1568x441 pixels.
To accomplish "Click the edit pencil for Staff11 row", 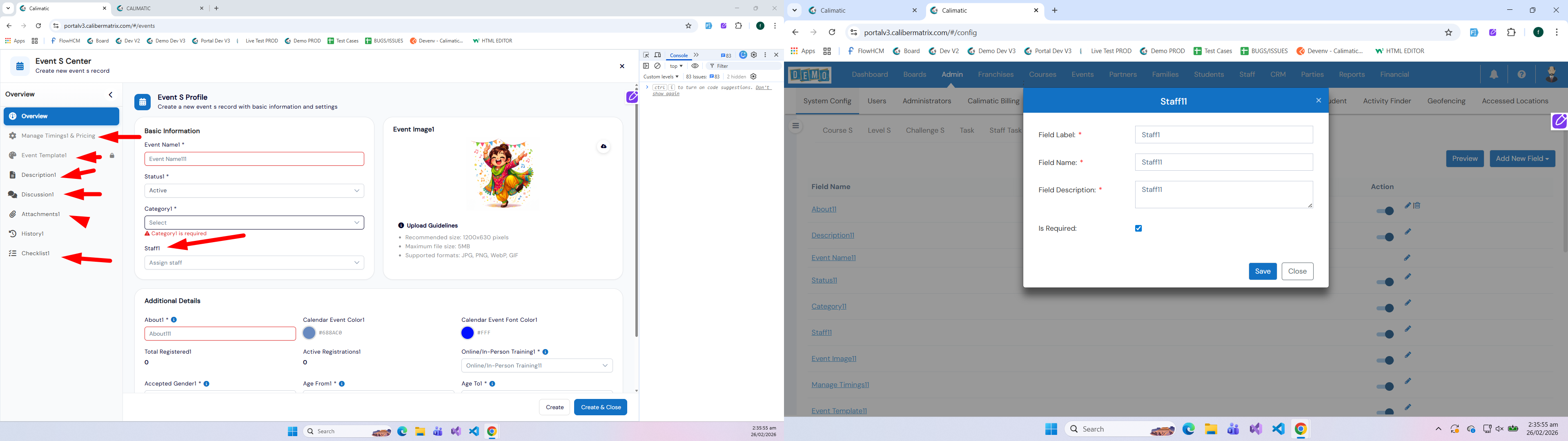I will coord(1407,329).
